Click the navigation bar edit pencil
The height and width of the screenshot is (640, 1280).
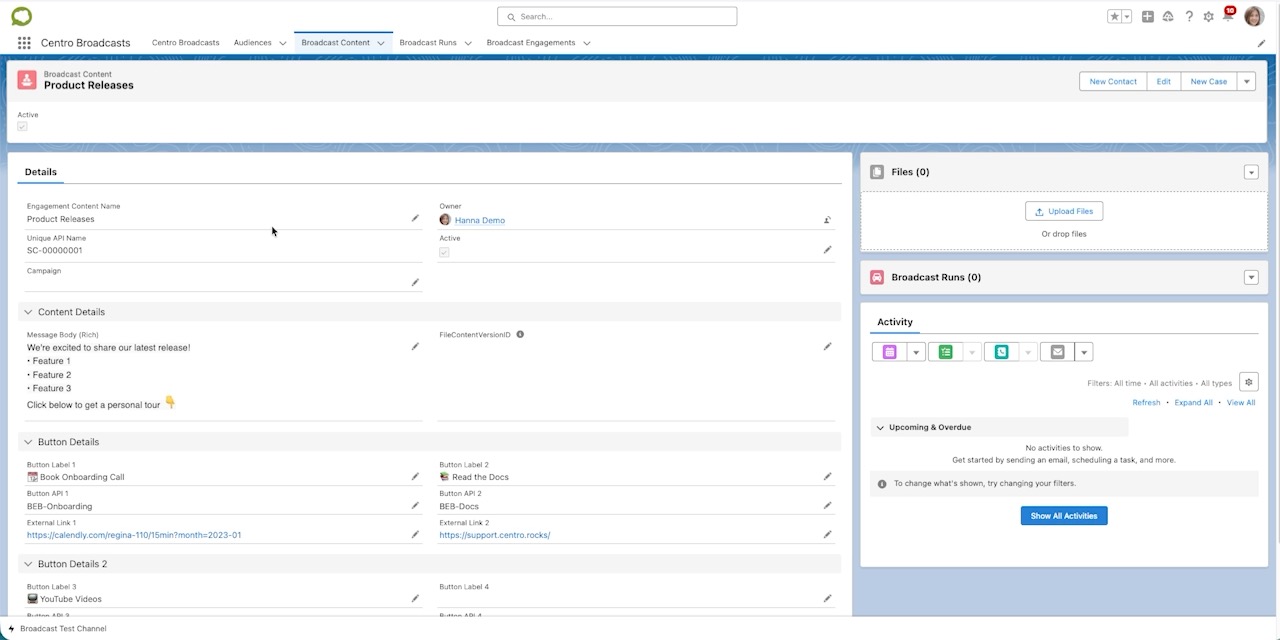1262,43
